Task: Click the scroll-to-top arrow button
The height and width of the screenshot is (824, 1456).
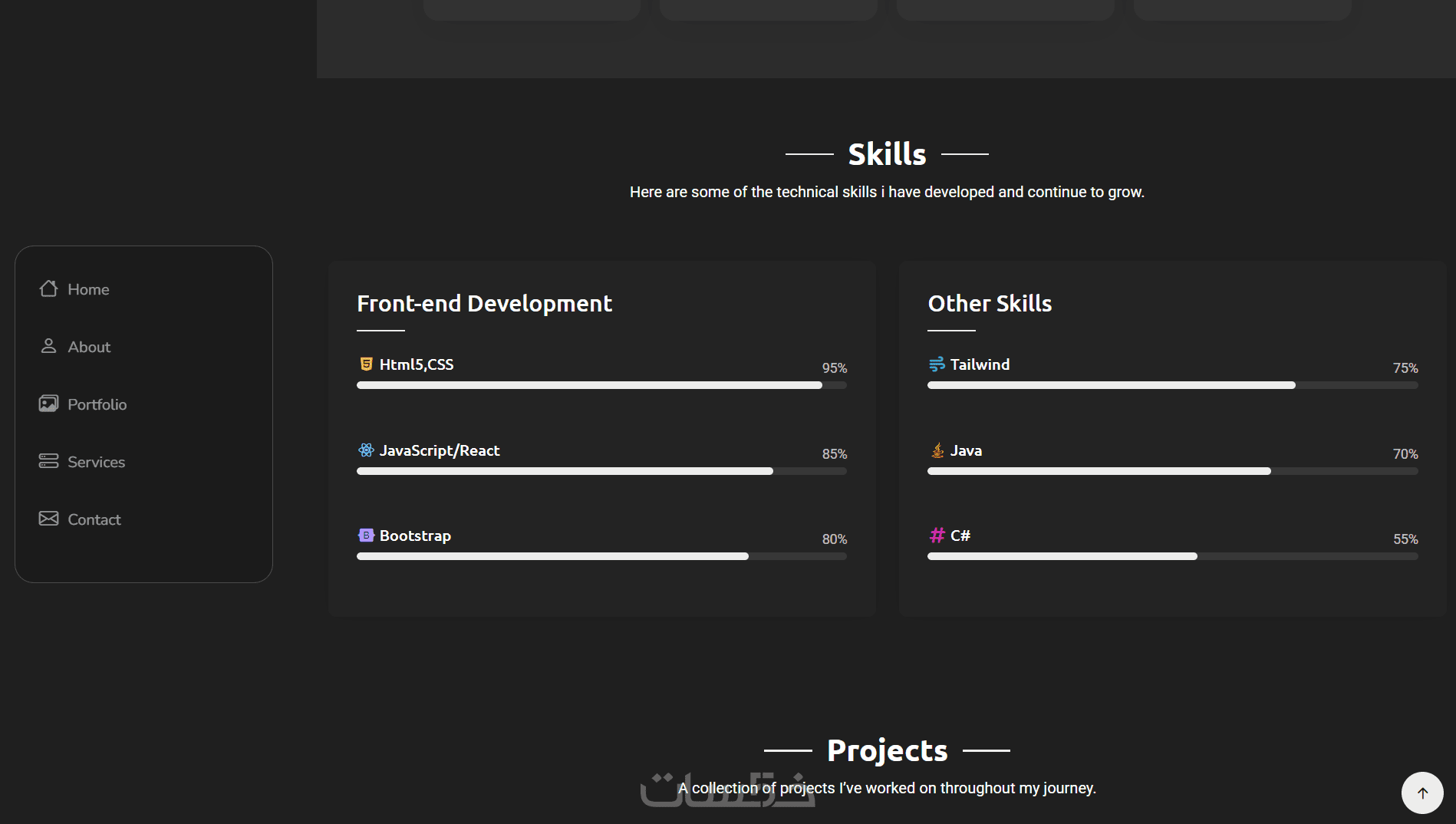Action: [1422, 793]
